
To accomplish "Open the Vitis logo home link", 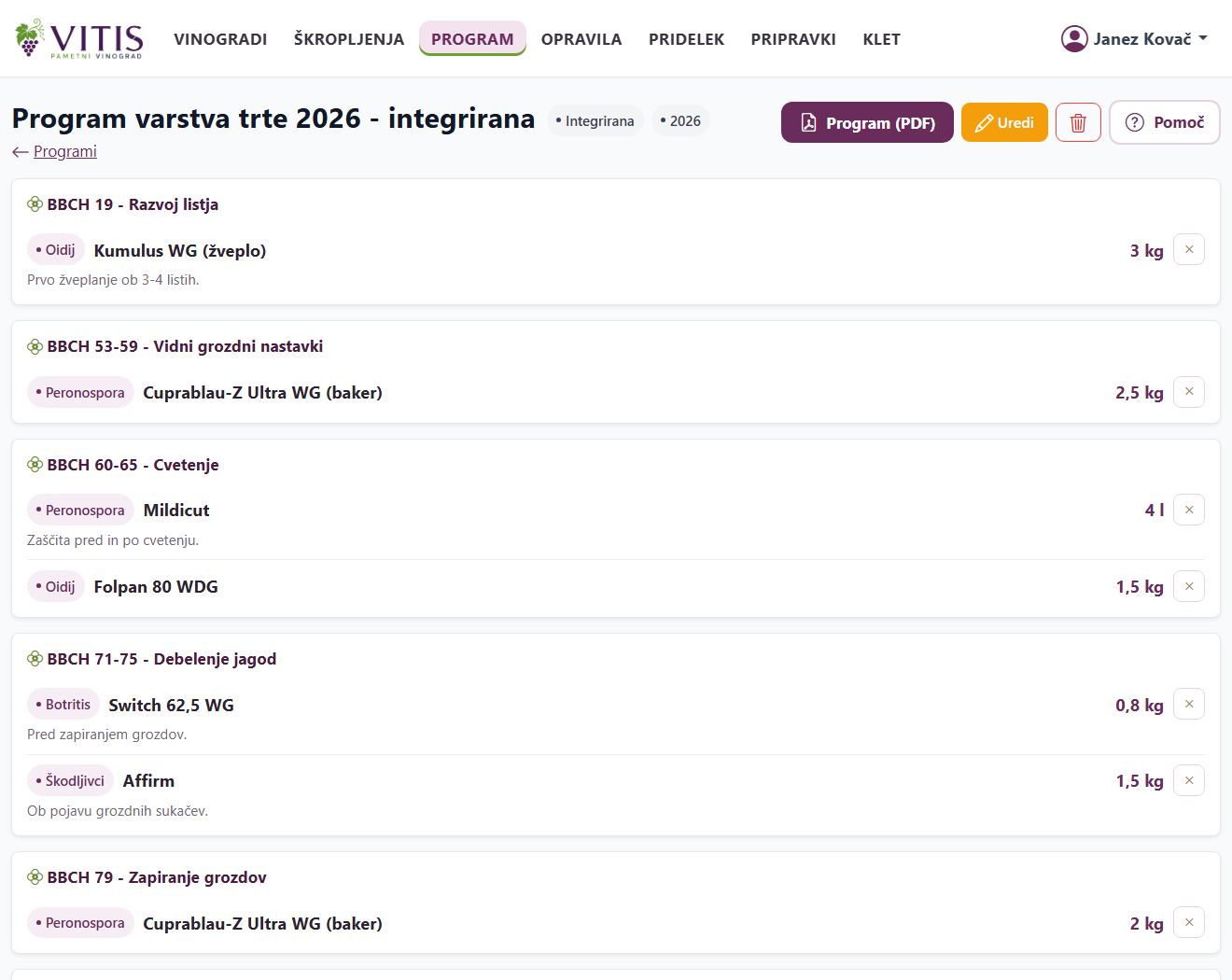I will [79, 38].
